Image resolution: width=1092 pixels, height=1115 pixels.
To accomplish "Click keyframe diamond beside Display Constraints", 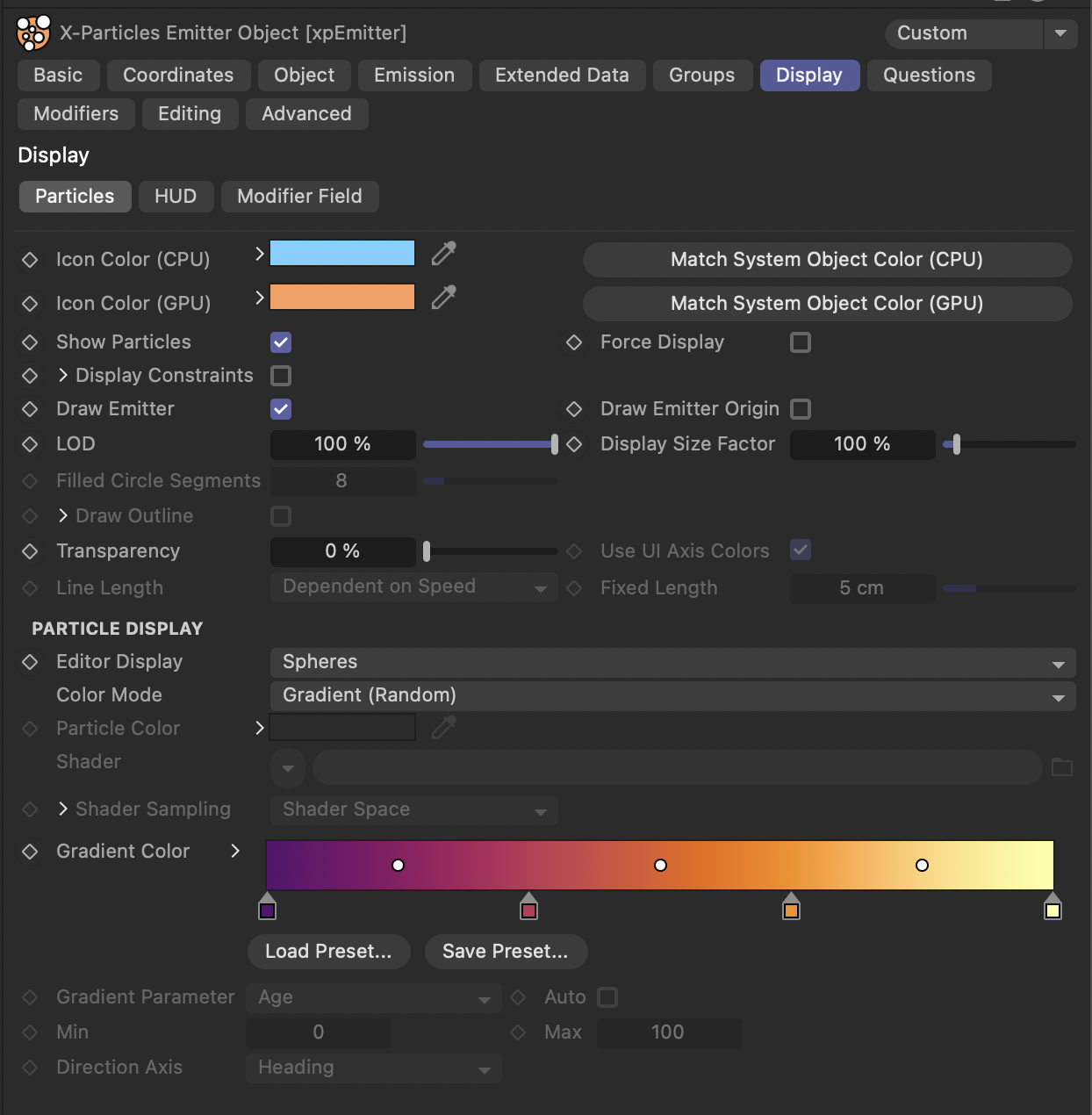I will pyautogui.click(x=30, y=376).
